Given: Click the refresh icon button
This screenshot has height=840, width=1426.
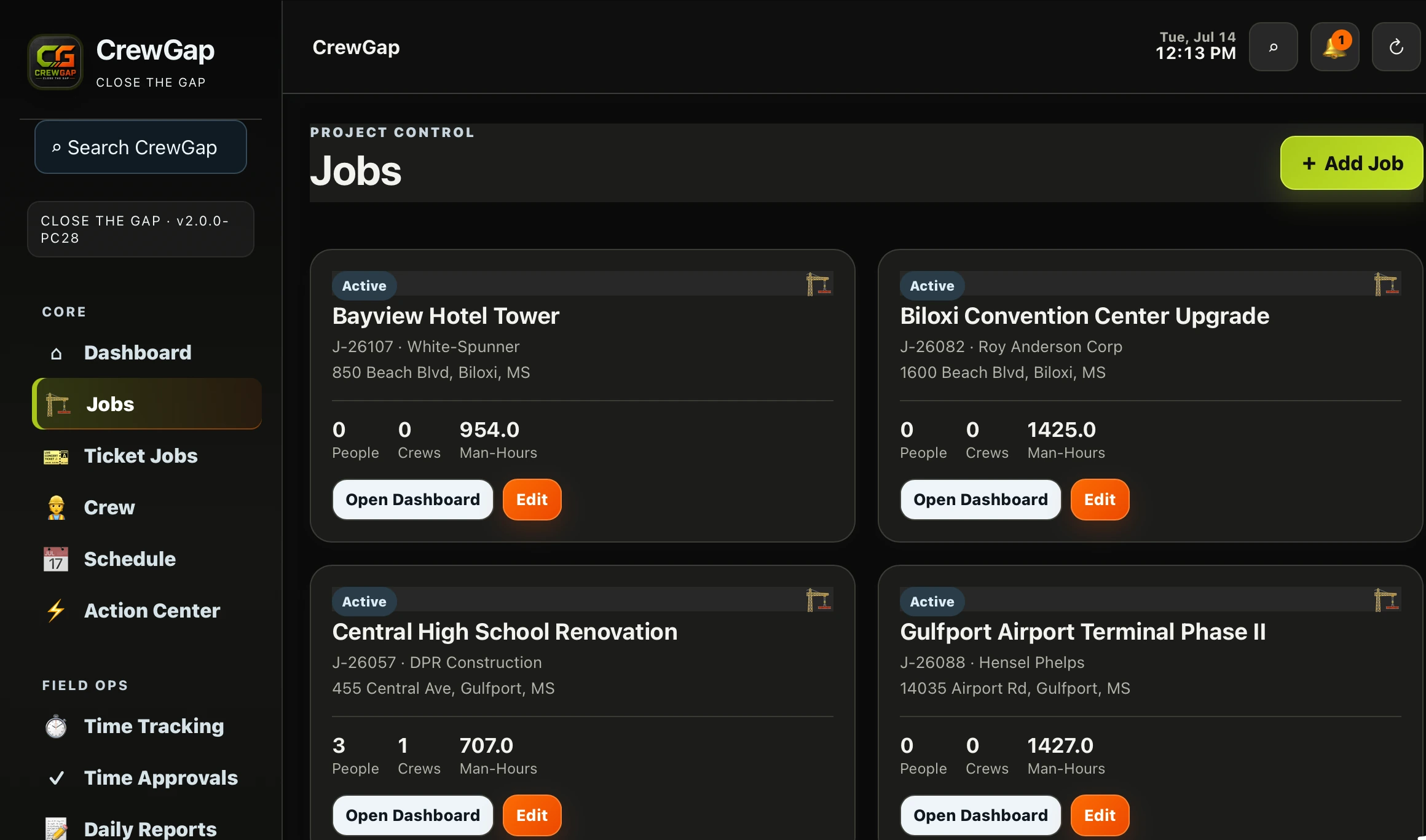Looking at the screenshot, I should pyautogui.click(x=1396, y=47).
